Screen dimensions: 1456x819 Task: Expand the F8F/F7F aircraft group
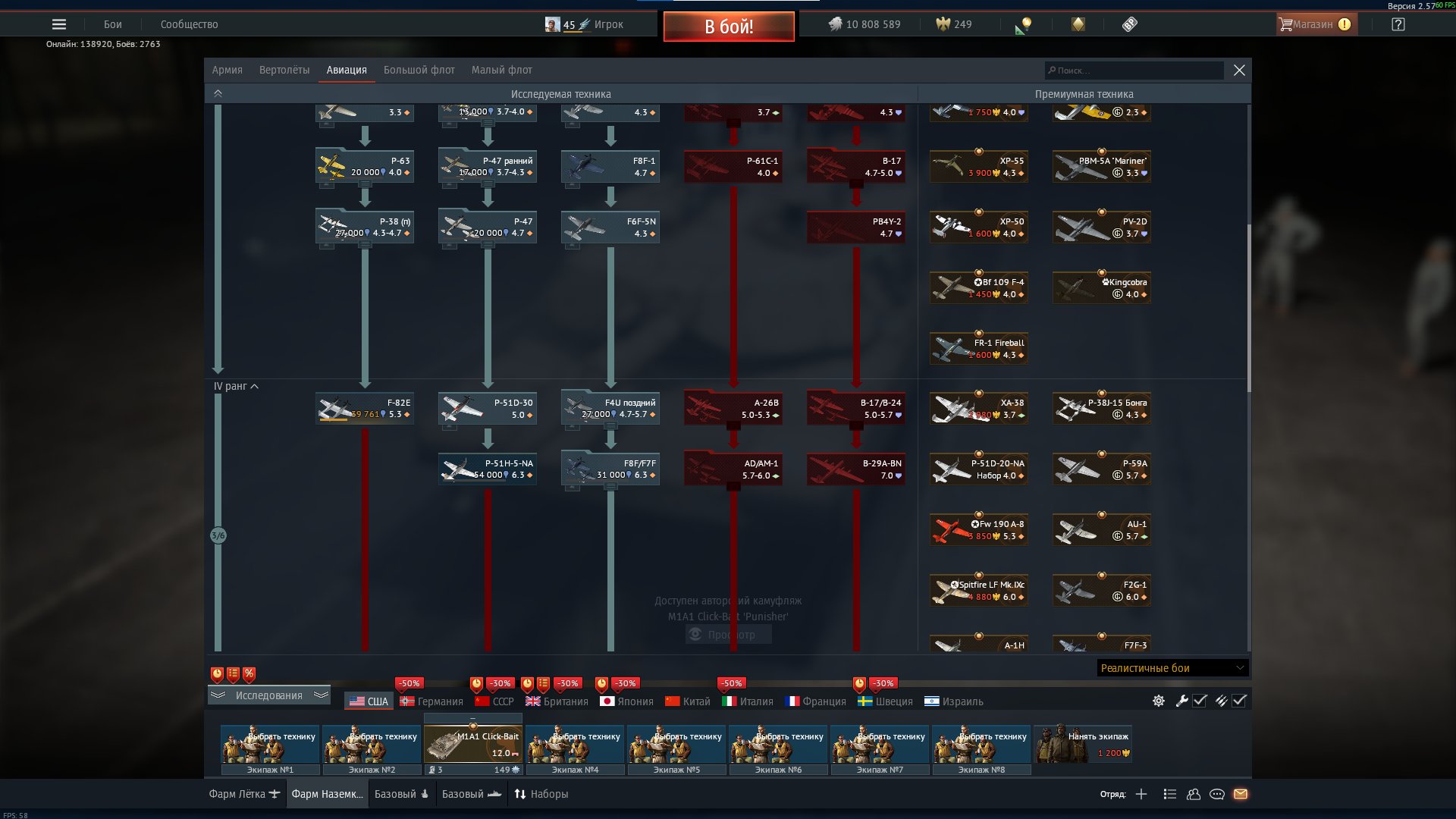[610, 487]
